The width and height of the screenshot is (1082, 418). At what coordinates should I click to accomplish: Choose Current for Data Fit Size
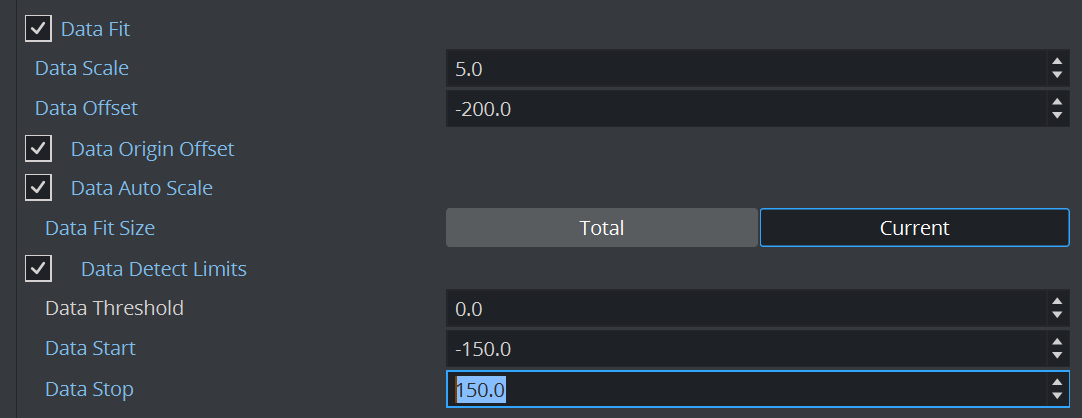coord(914,228)
